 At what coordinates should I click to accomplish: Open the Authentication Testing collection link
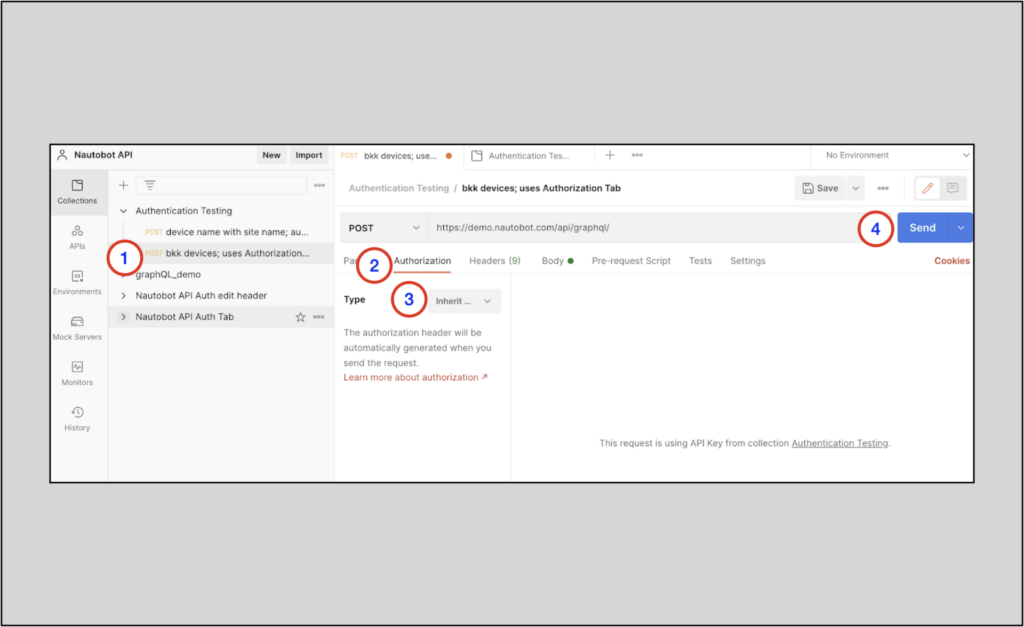840,443
